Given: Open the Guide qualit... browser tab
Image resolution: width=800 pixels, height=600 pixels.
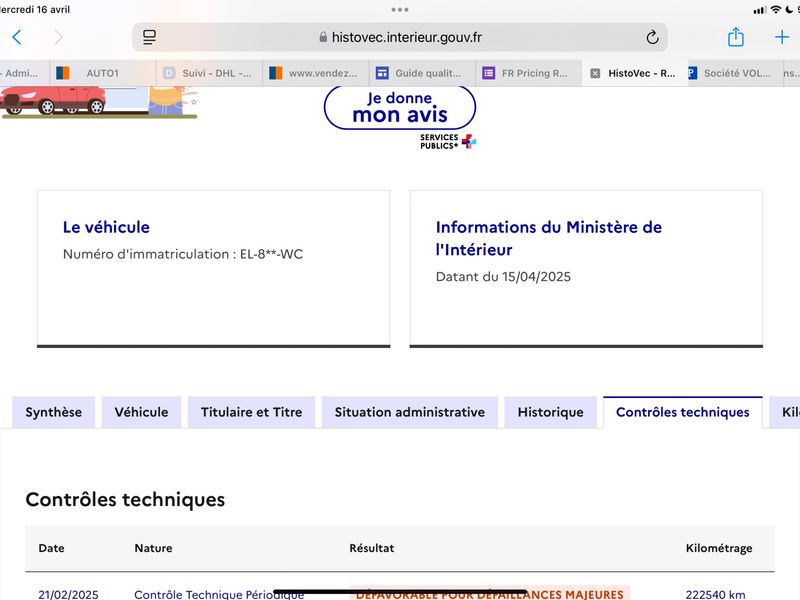Looking at the screenshot, I should [422, 73].
